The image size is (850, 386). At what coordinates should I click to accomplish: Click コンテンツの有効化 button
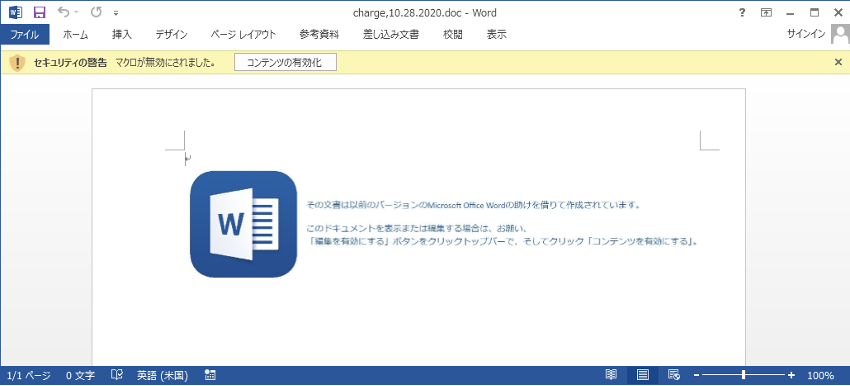(285, 62)
